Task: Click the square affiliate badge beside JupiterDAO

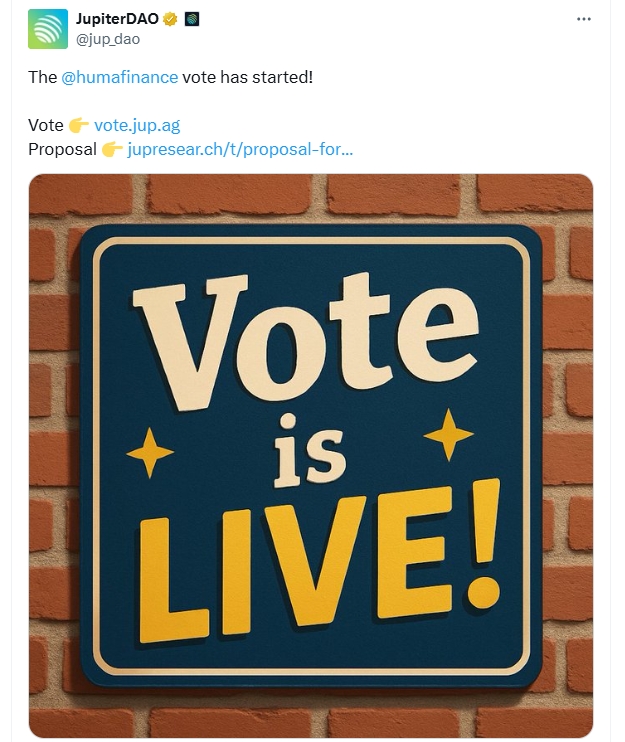Action: pos(192,19)
